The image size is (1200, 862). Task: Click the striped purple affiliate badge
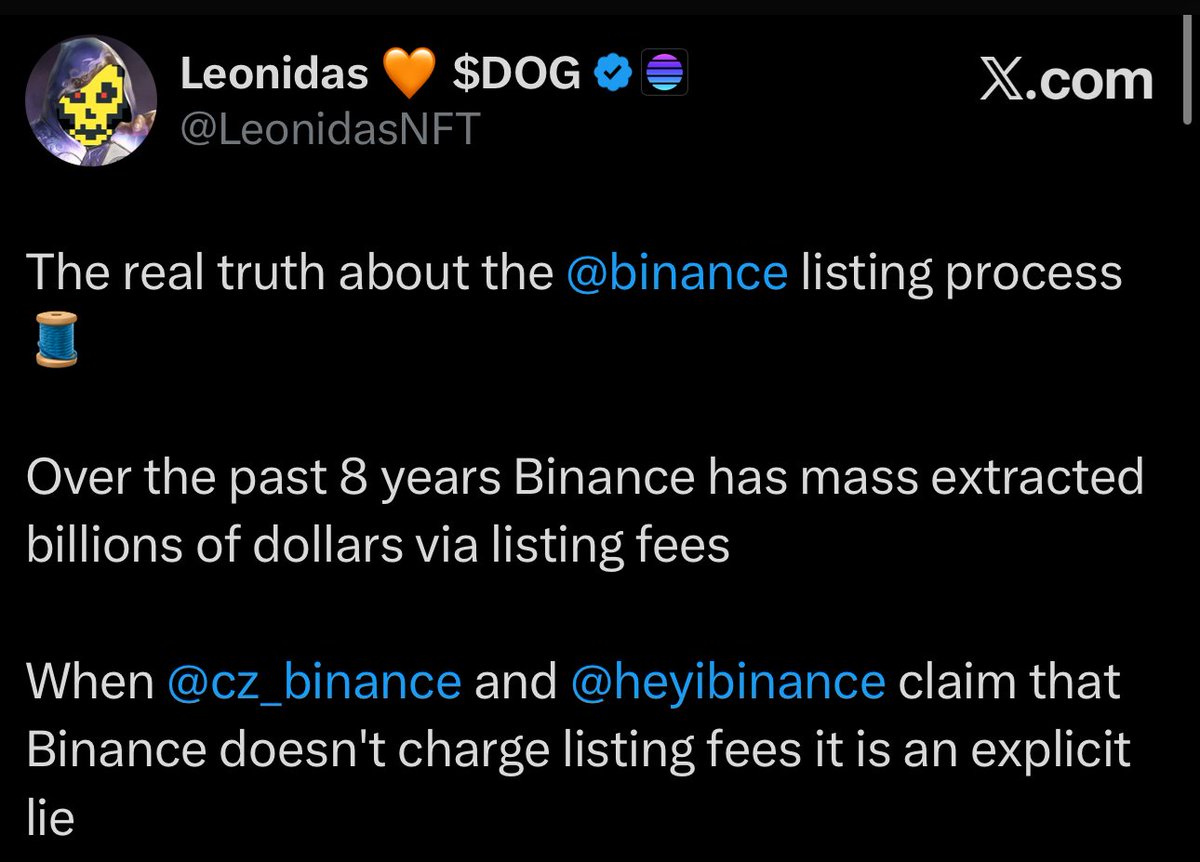pyautogui.click(x=663, y=75)
